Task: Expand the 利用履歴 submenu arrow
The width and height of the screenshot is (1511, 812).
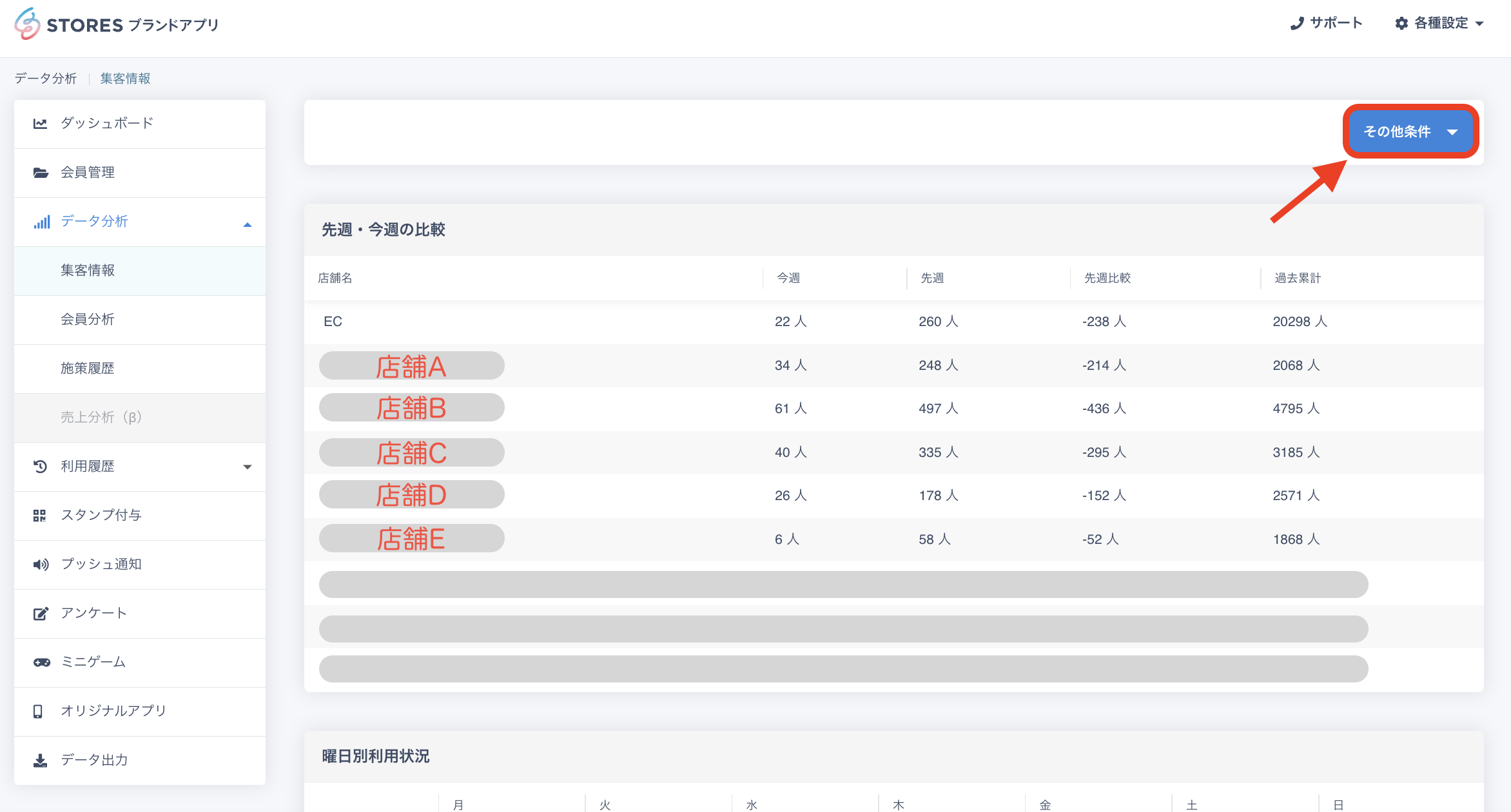Action: pyautogui.click(x=248, y=467)
